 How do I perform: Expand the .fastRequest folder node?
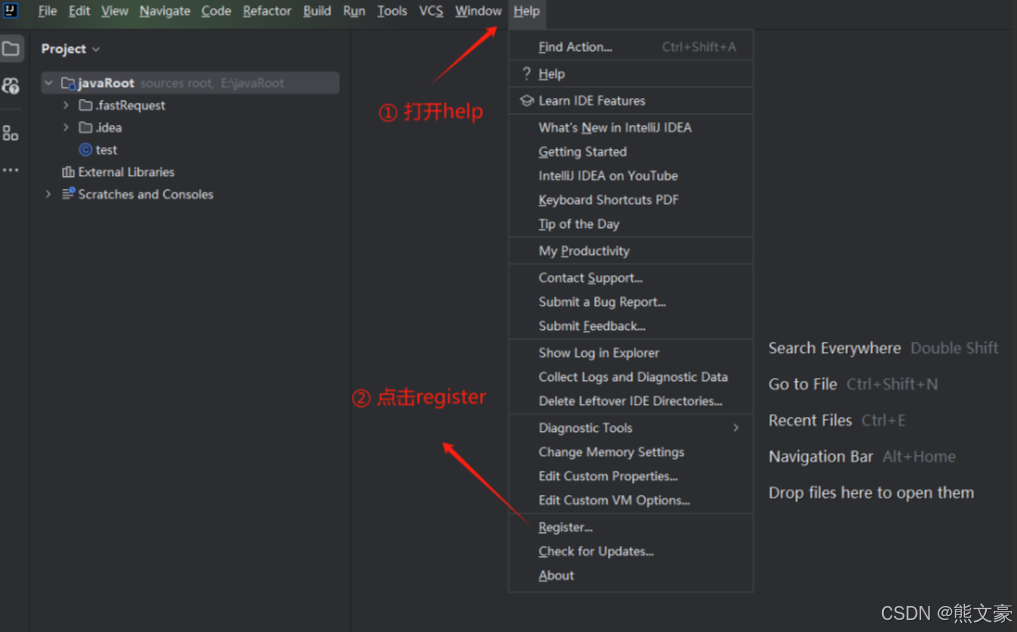[x=66, y=105]
